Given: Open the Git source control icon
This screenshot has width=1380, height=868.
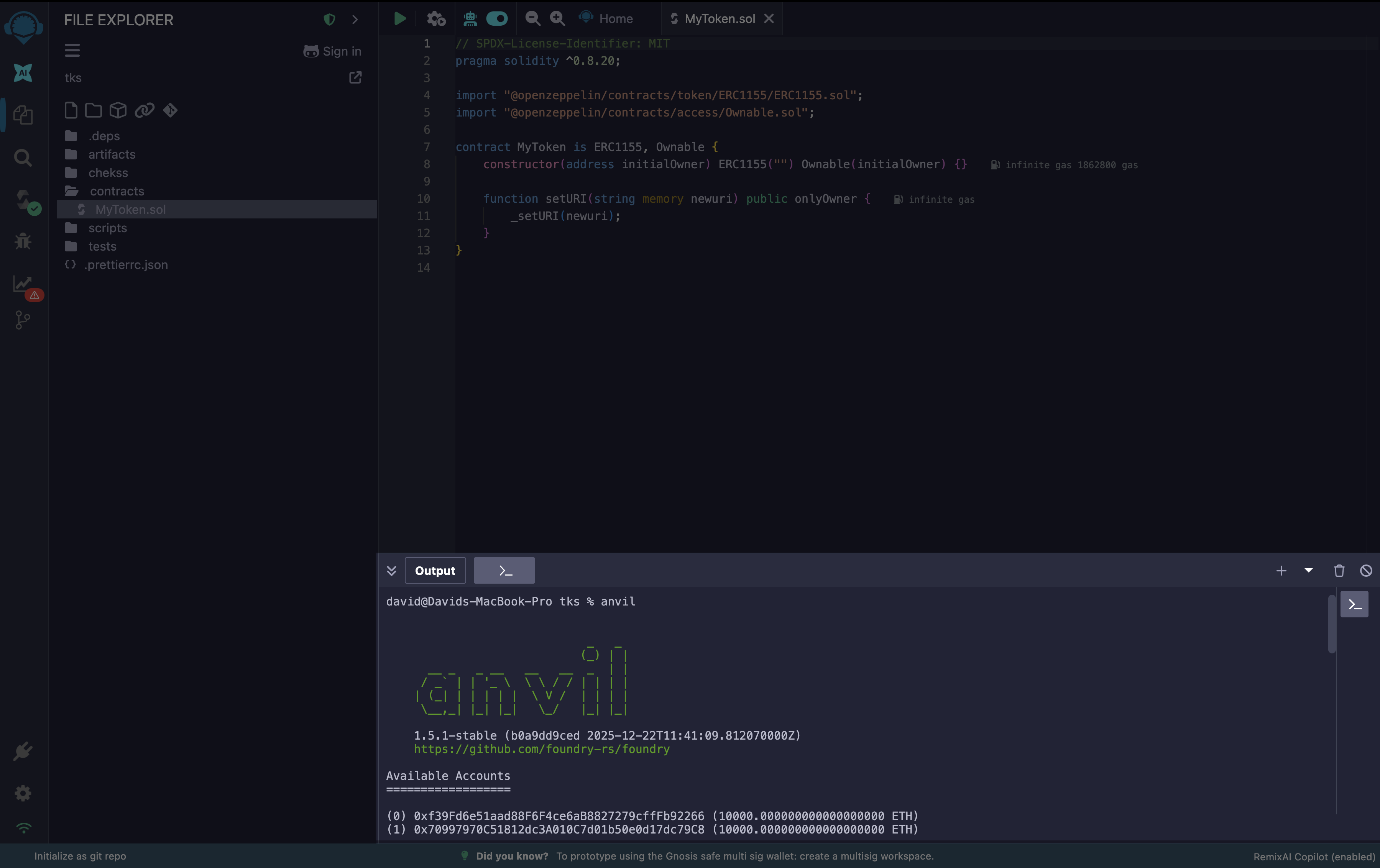Looking at the screenshot, I should click(x=22, y=320).
